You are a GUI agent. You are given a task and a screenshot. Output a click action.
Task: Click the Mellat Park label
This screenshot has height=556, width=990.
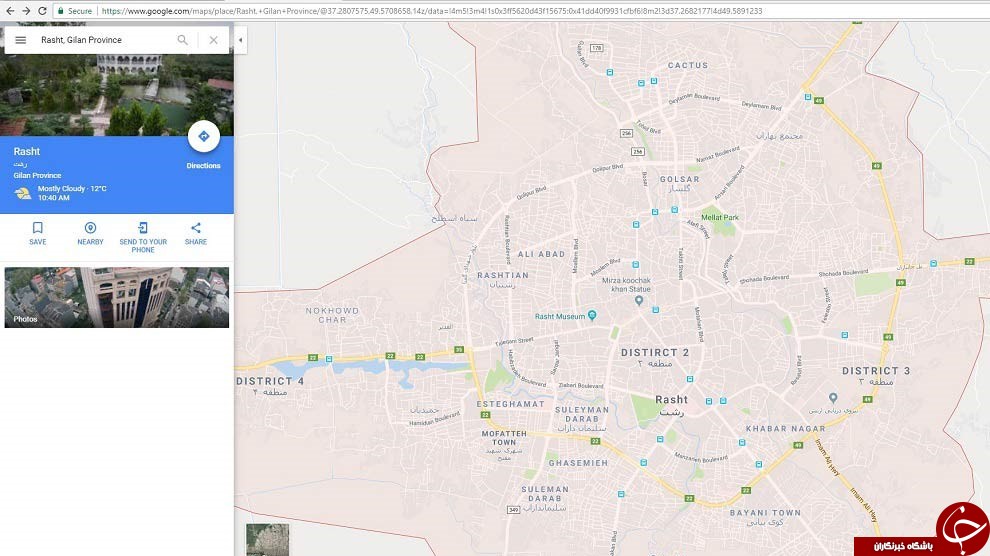point(720,217)
